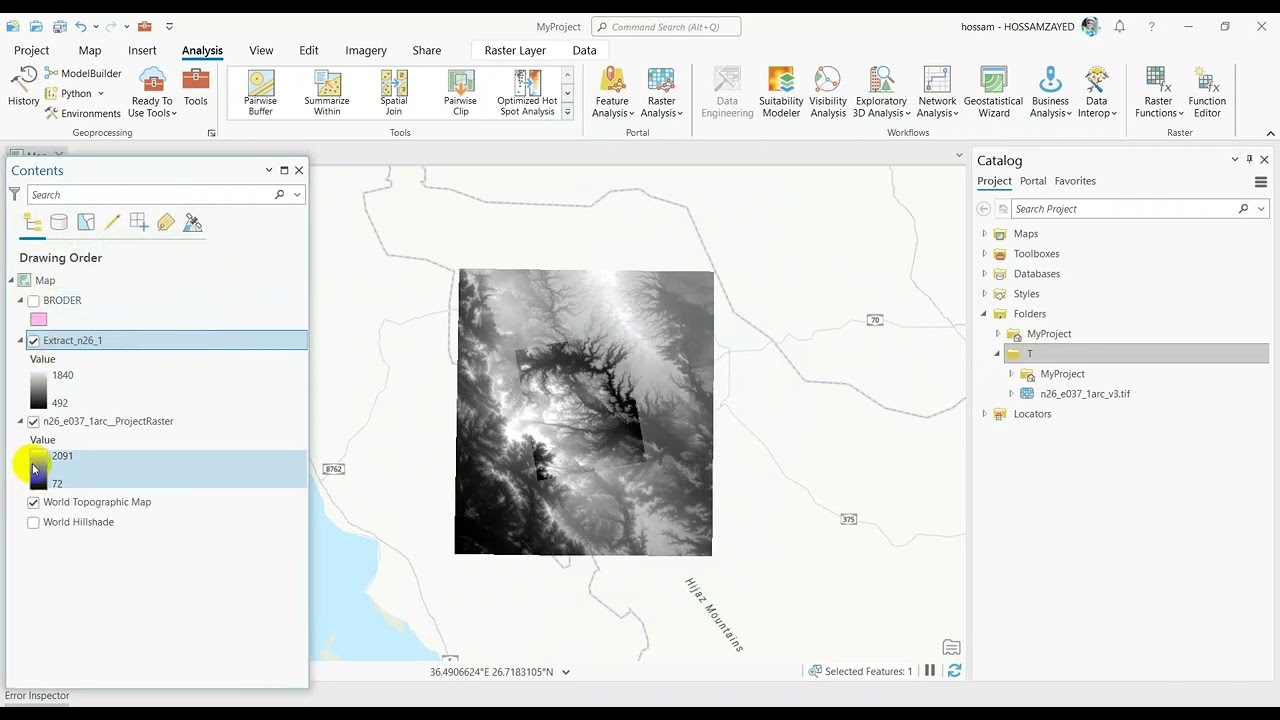Pause map drawing in status bar
The image size is (1280, 720).
point(930,671)
